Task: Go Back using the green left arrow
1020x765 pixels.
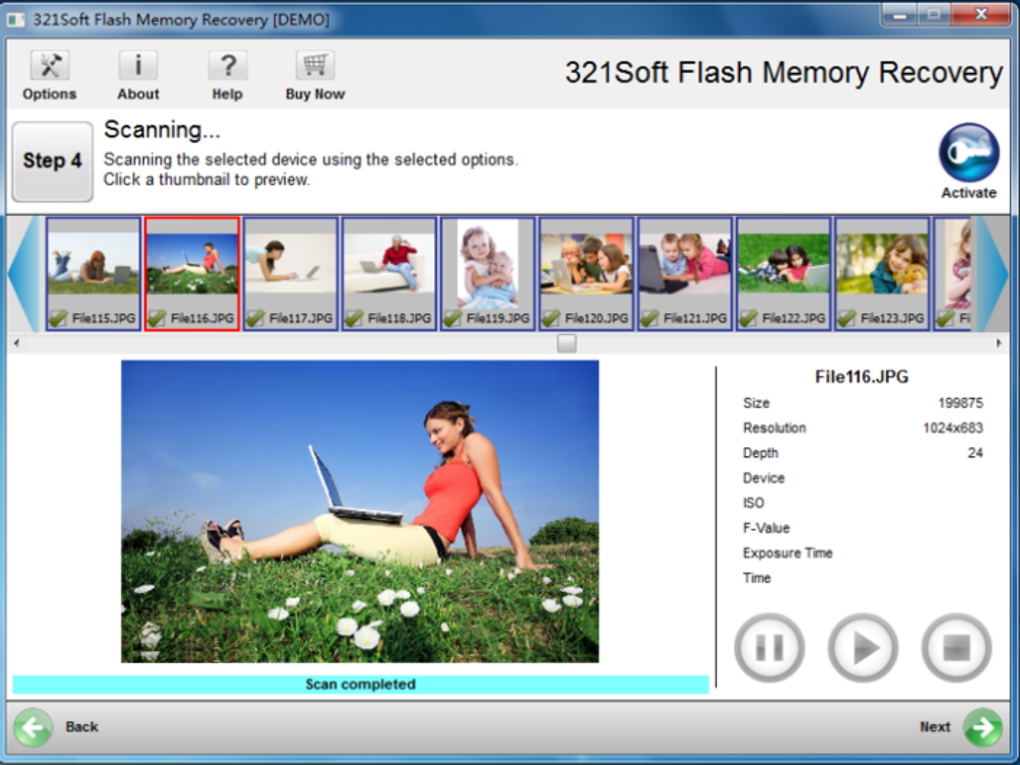Action: (x=33, y=727)
